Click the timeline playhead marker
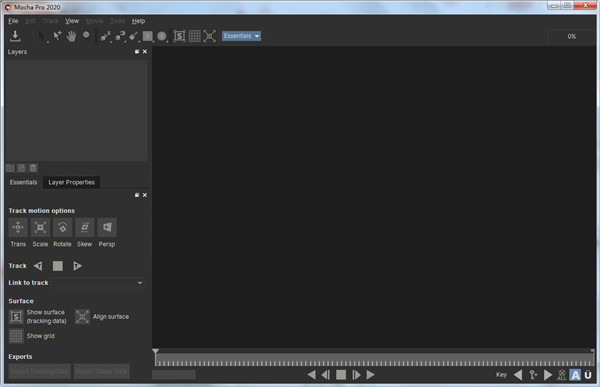This screenshot has height=387, width=600. click(x=155, y=351)
